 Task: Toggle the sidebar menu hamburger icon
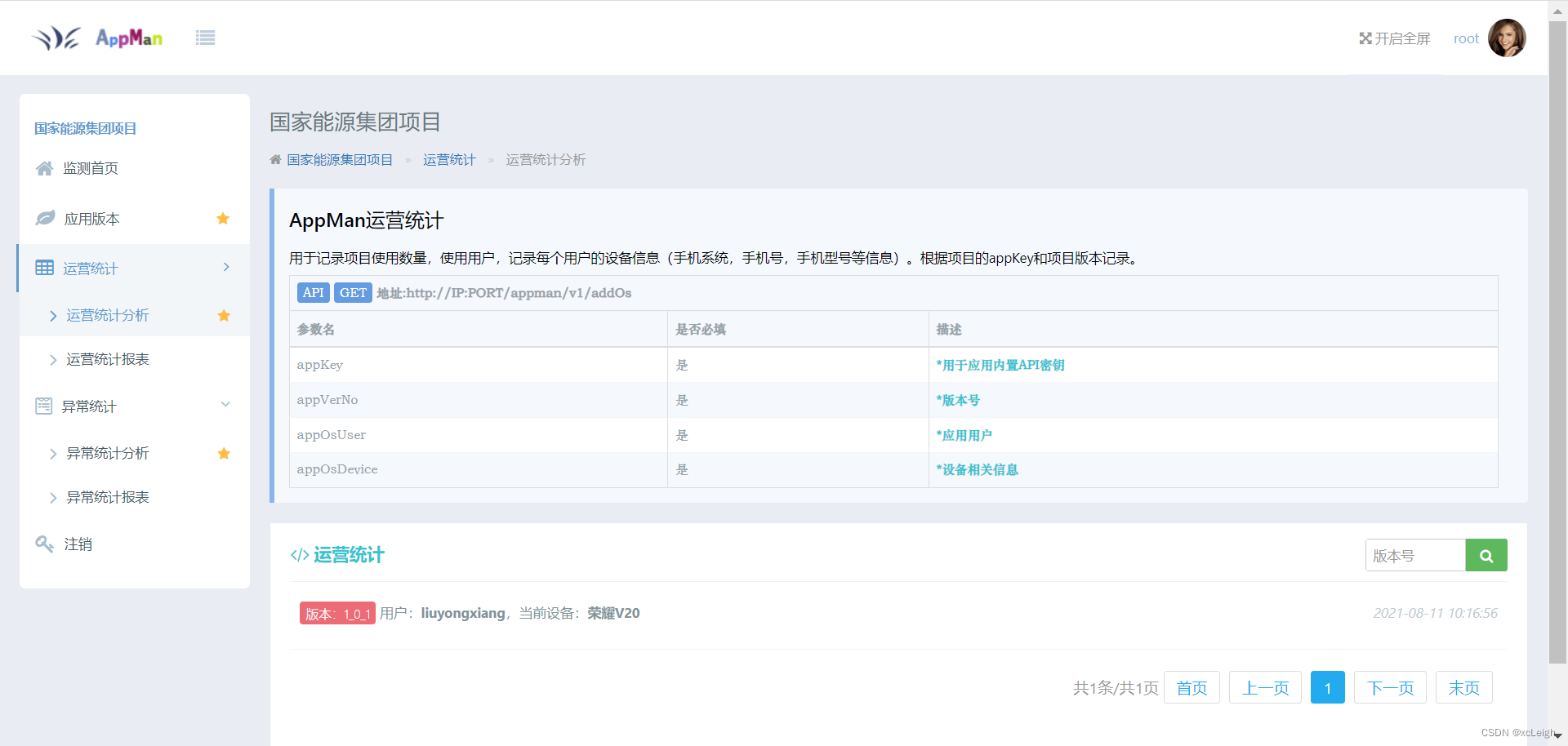(x=205, y=38)
